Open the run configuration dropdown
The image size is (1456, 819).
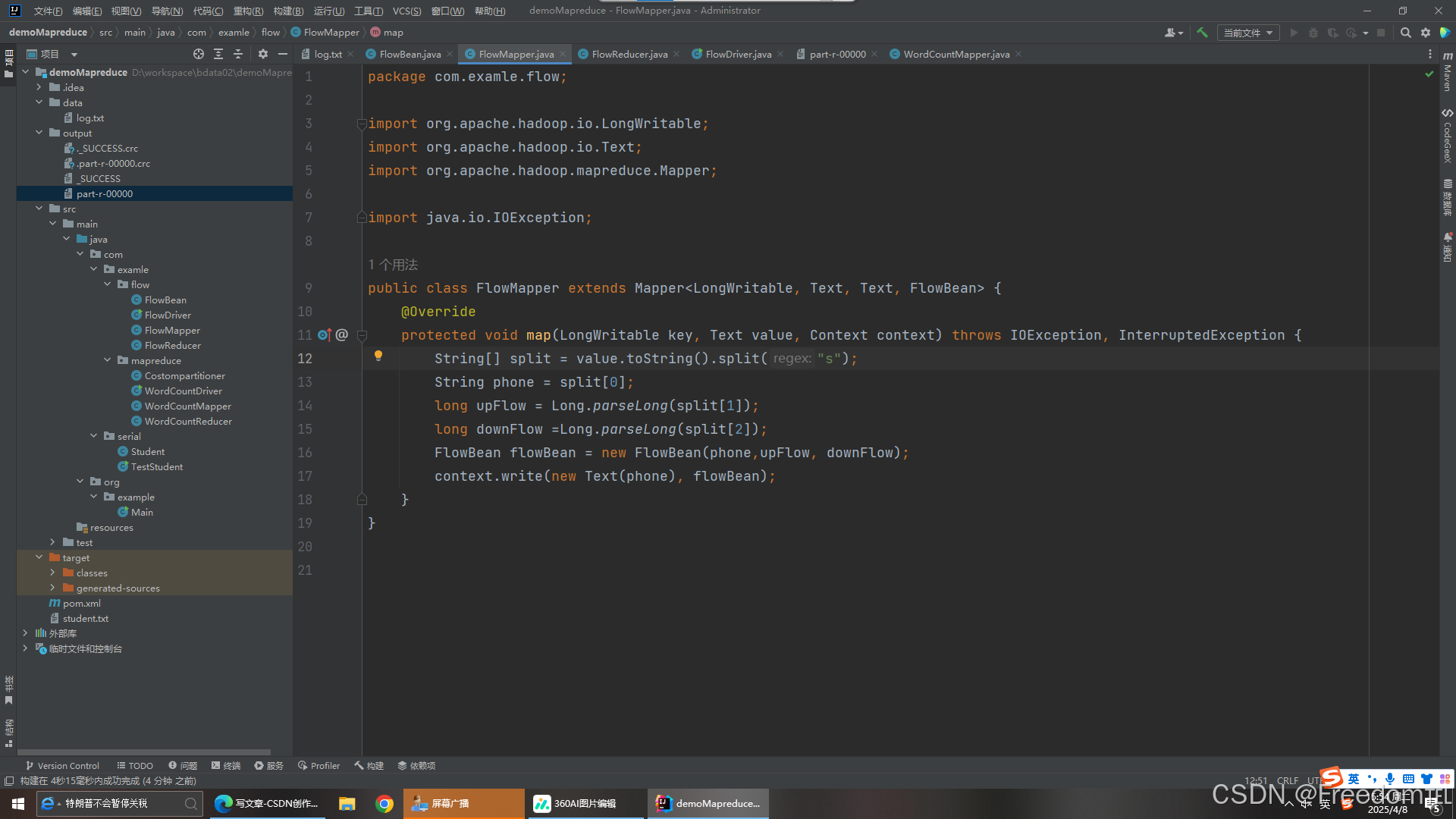coord(1248,33)
